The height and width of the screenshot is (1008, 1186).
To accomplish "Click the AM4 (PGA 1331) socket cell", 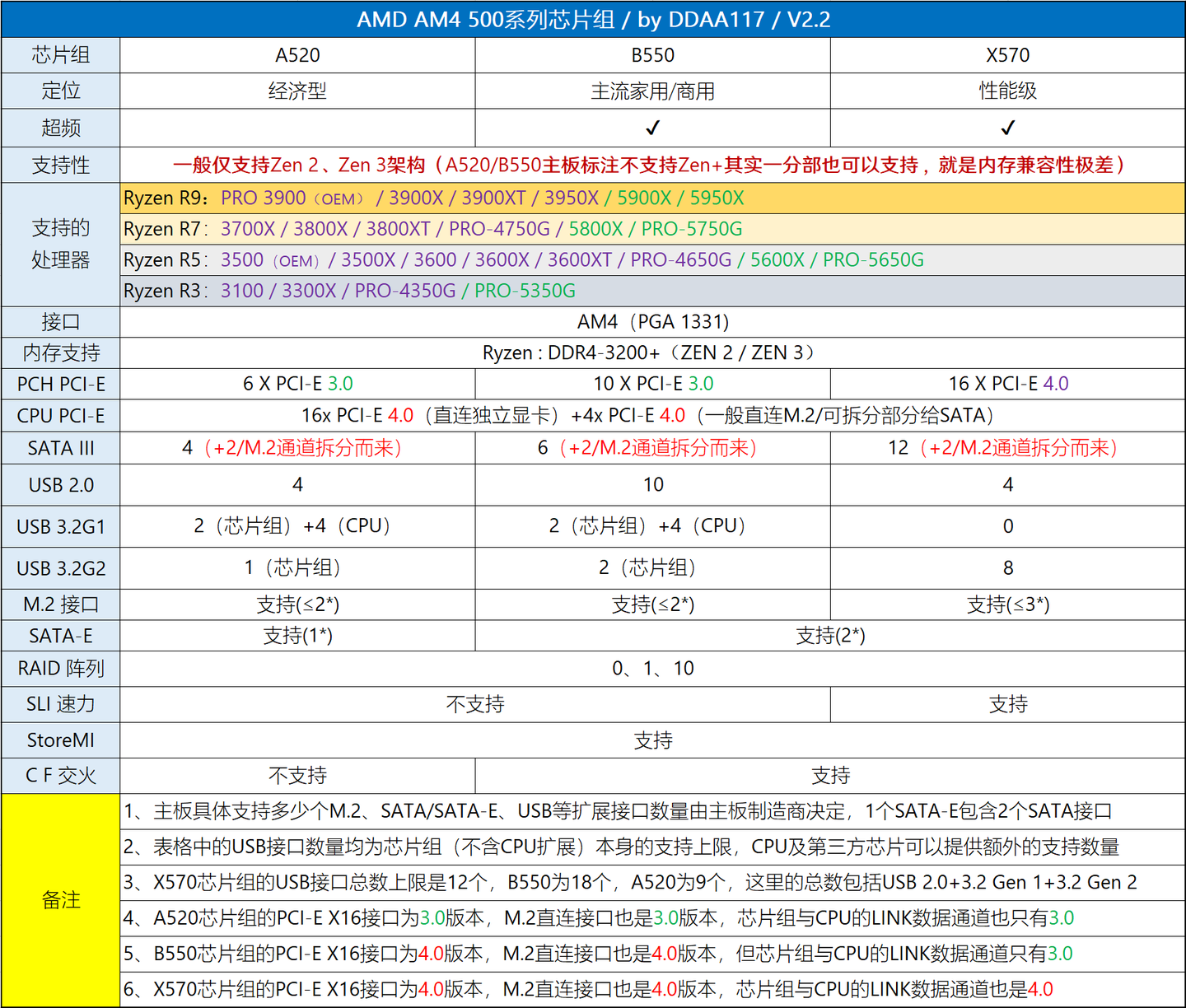I will [652, 322].
